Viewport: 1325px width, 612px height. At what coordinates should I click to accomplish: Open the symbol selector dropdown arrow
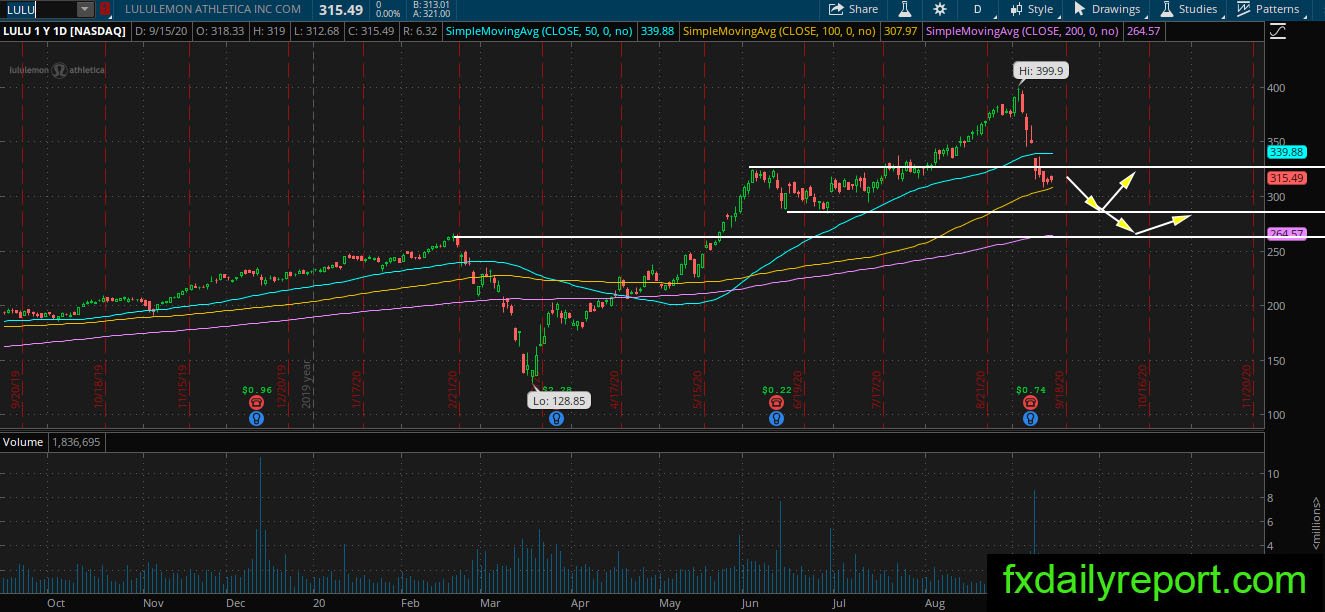85,9
